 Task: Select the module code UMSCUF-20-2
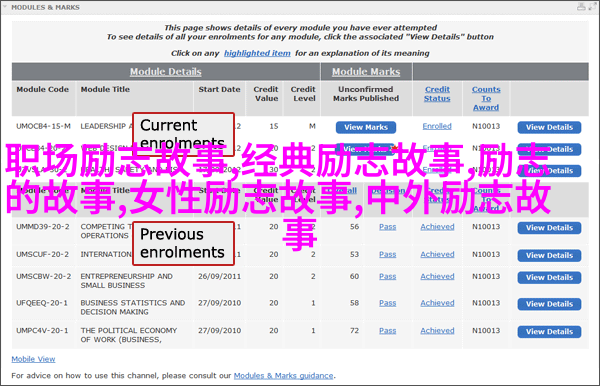click(x=42, y=254)
